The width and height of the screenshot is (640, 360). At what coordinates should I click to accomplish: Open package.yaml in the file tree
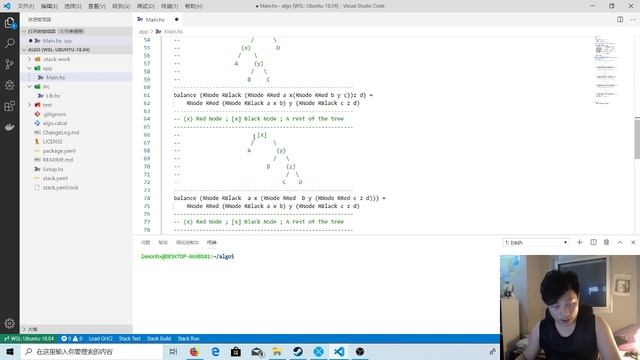coord(59,151)
